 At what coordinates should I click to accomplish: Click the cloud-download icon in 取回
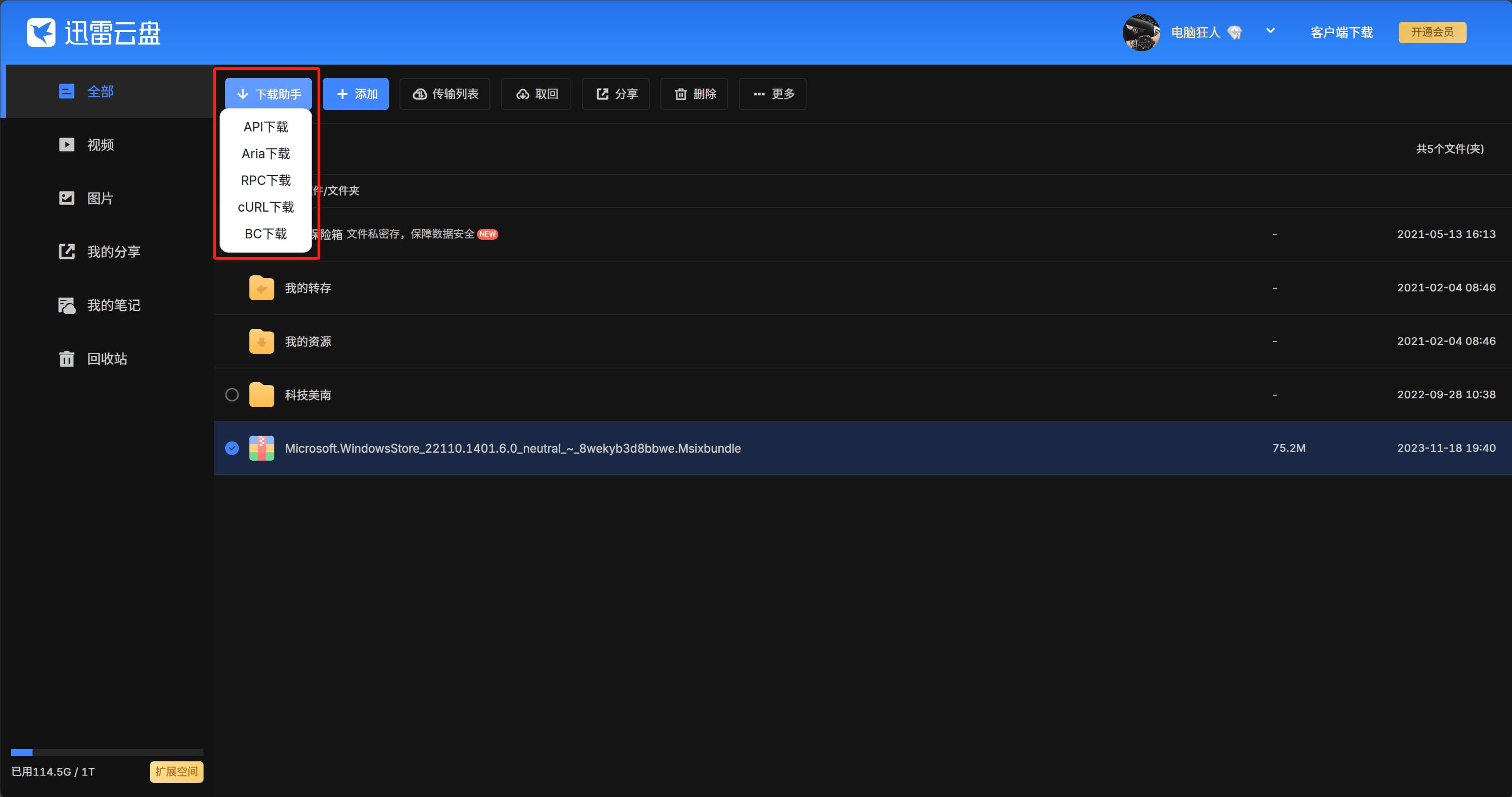(522, 94)
